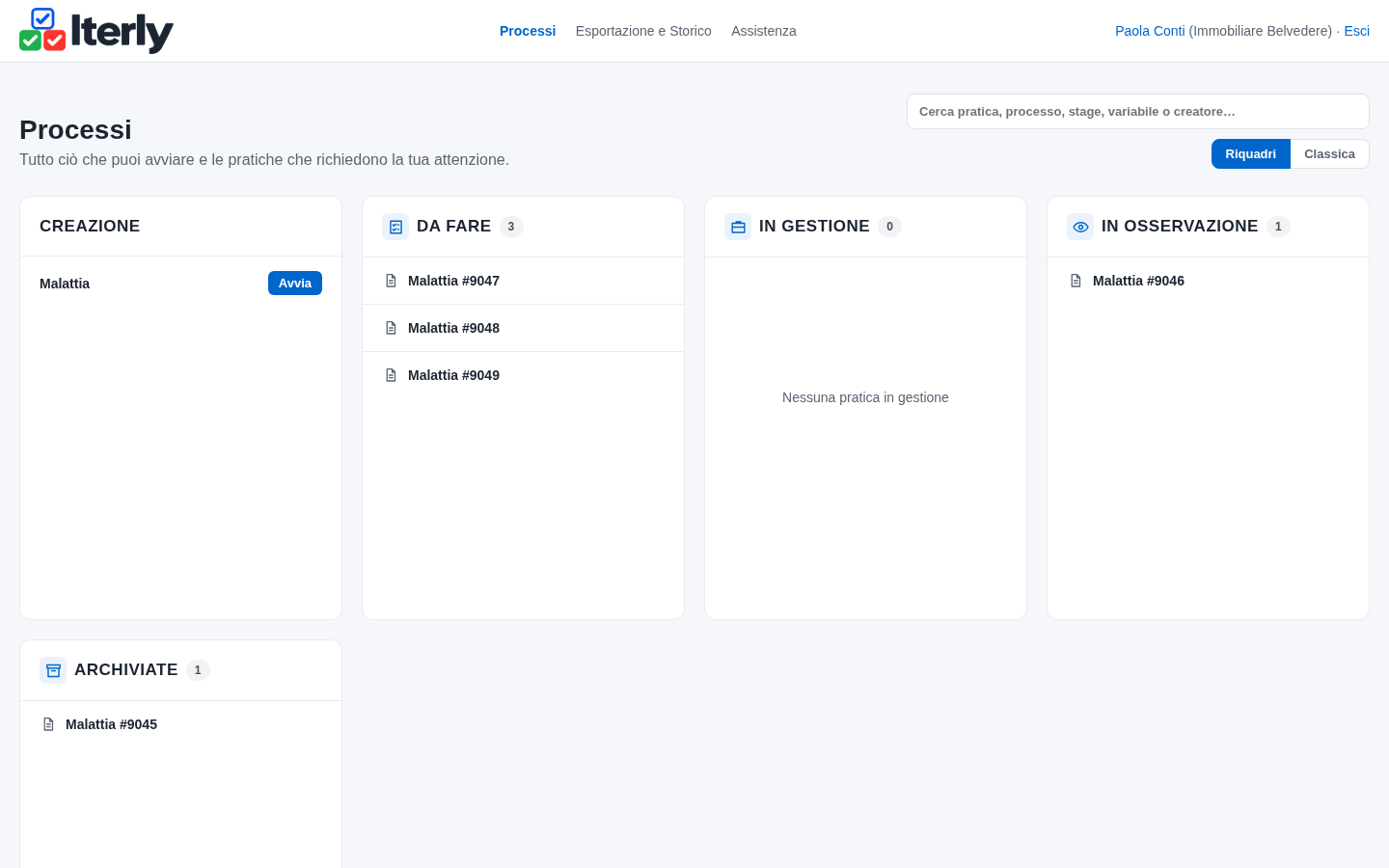The width and height of the screenshot is (1389, 868).
Task: Open Esportazione e Storico
Action: coord(643,31)
